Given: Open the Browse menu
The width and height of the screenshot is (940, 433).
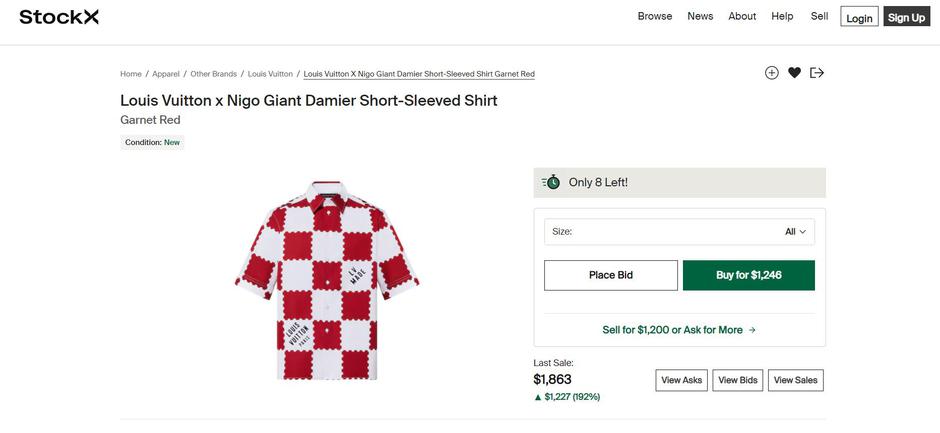Looking at the screenshot, I should tap(655, 16).
